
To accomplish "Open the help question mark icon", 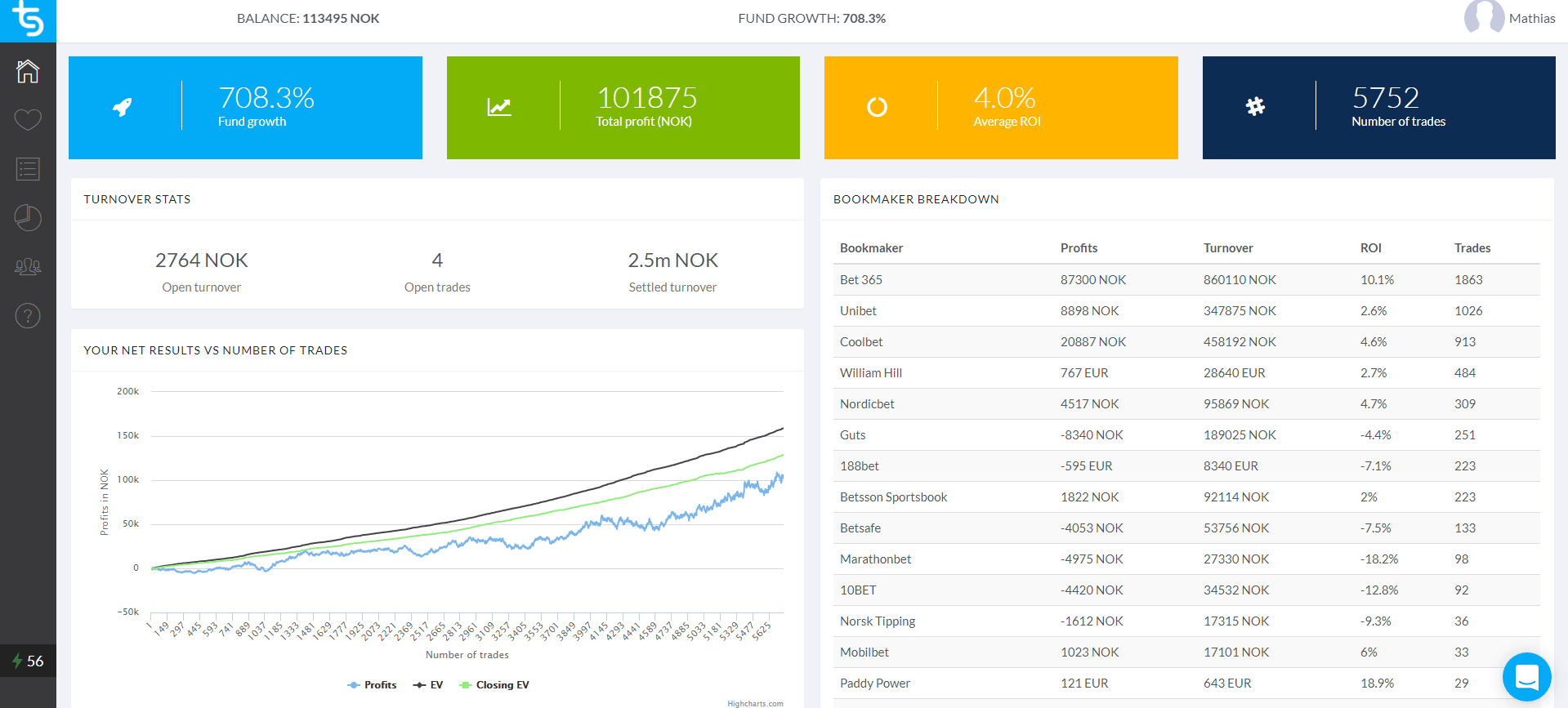I will (x=28, y=316).
